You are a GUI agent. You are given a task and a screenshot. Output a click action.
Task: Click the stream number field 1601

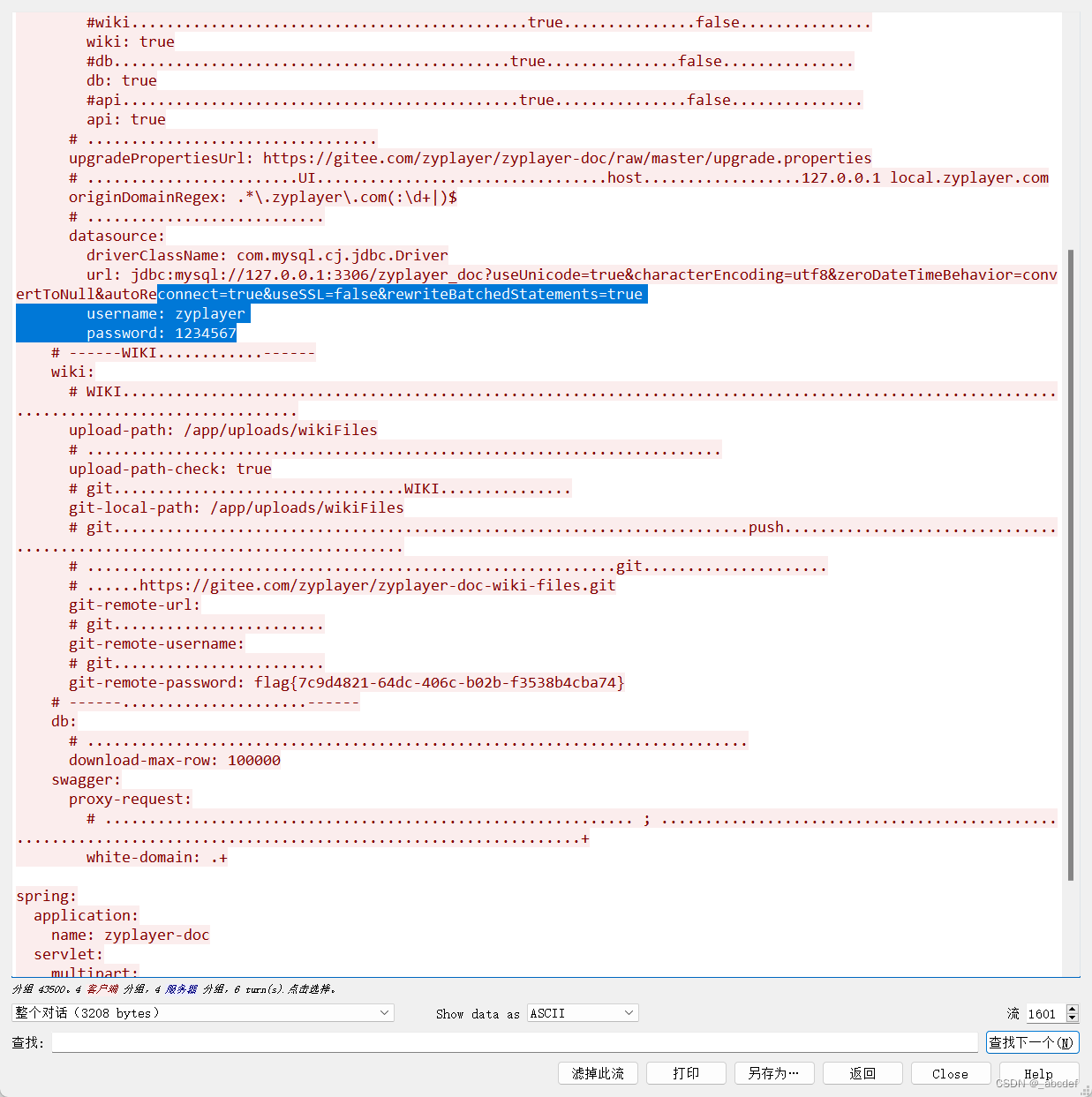pyautogui.click(x=1045, y=1014)
